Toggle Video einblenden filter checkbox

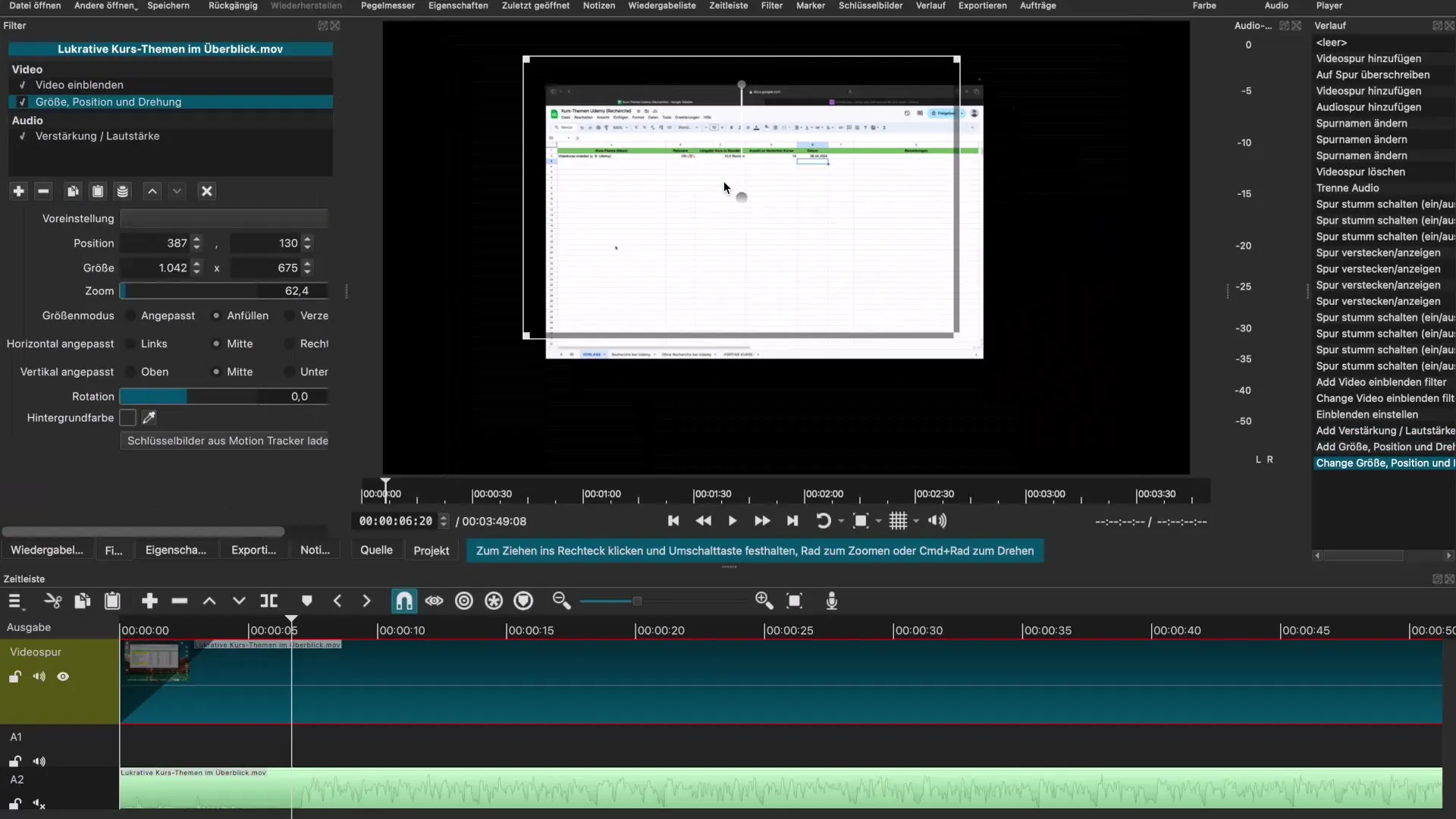(23, 85)
